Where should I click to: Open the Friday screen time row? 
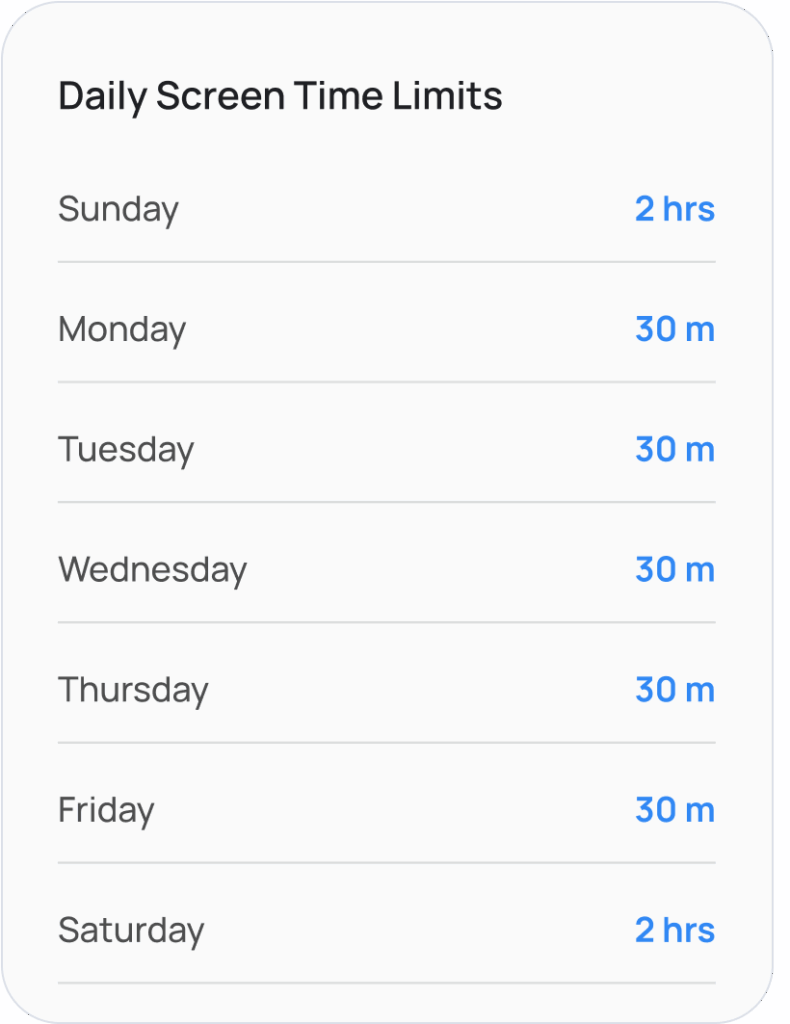pyautogui.click(x=386, y=809)
